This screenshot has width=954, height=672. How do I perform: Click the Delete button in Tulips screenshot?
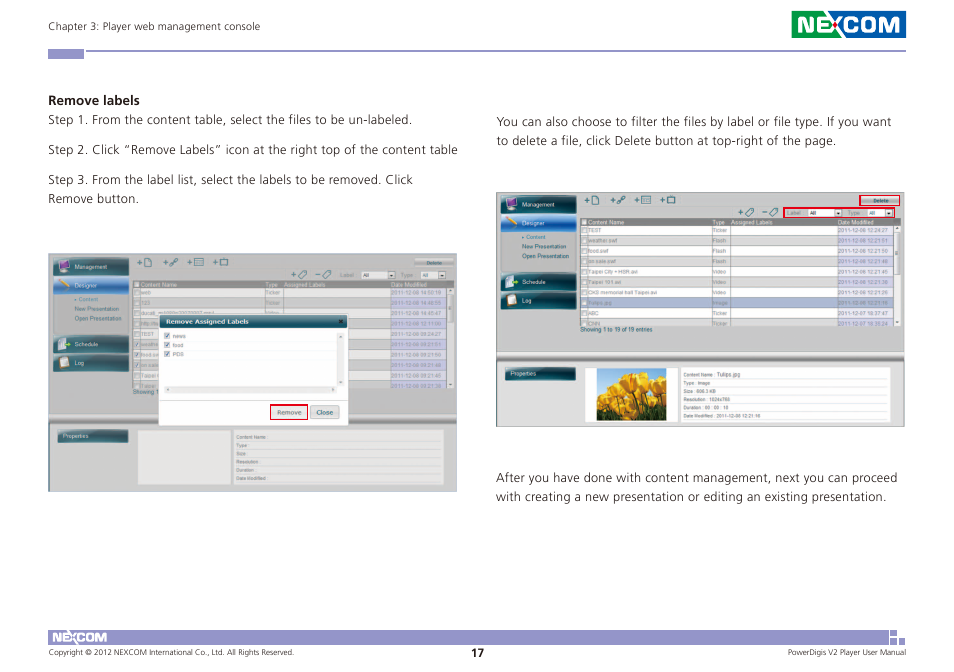[880, 200]
